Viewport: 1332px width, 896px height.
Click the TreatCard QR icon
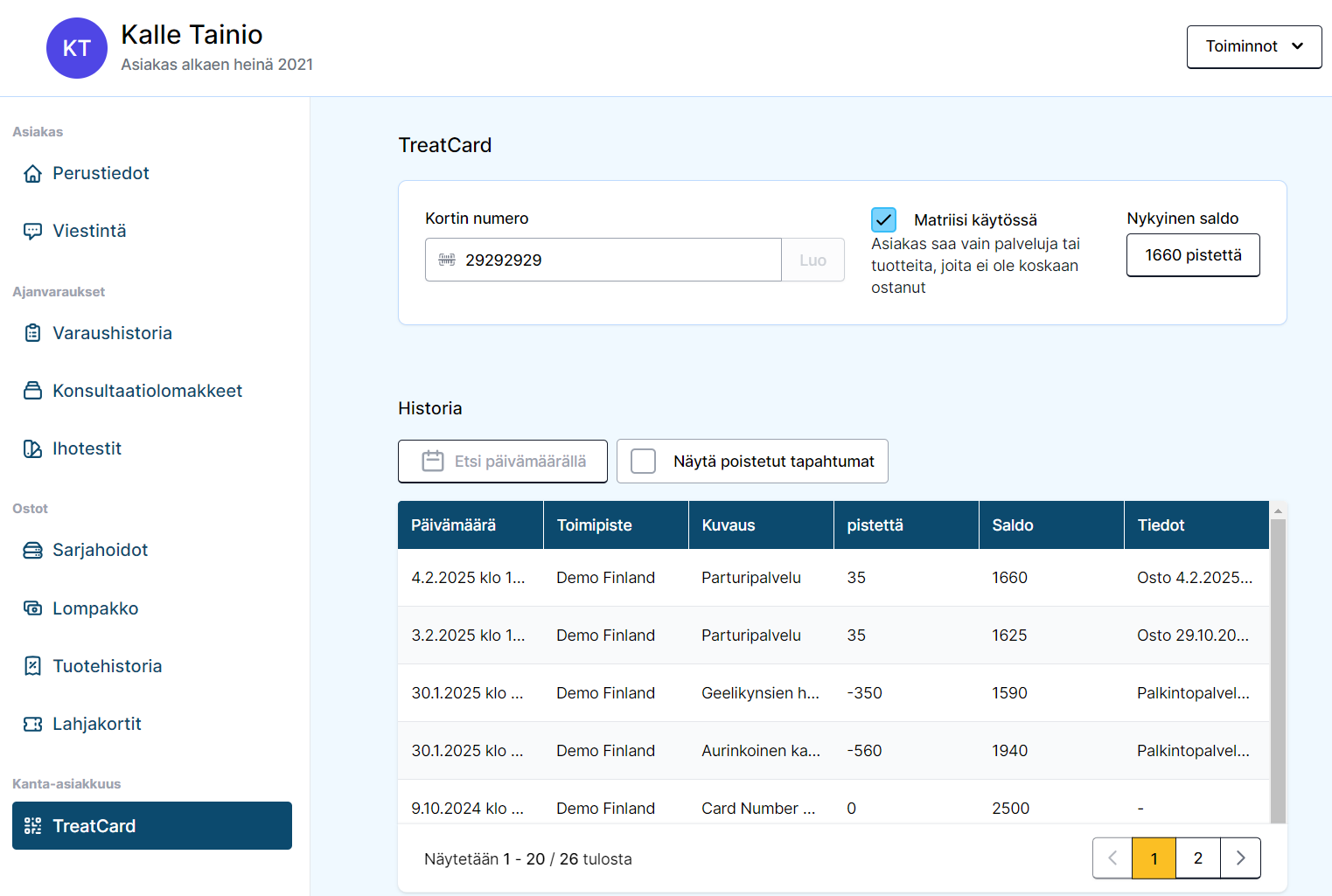click(x=32, y=826)
